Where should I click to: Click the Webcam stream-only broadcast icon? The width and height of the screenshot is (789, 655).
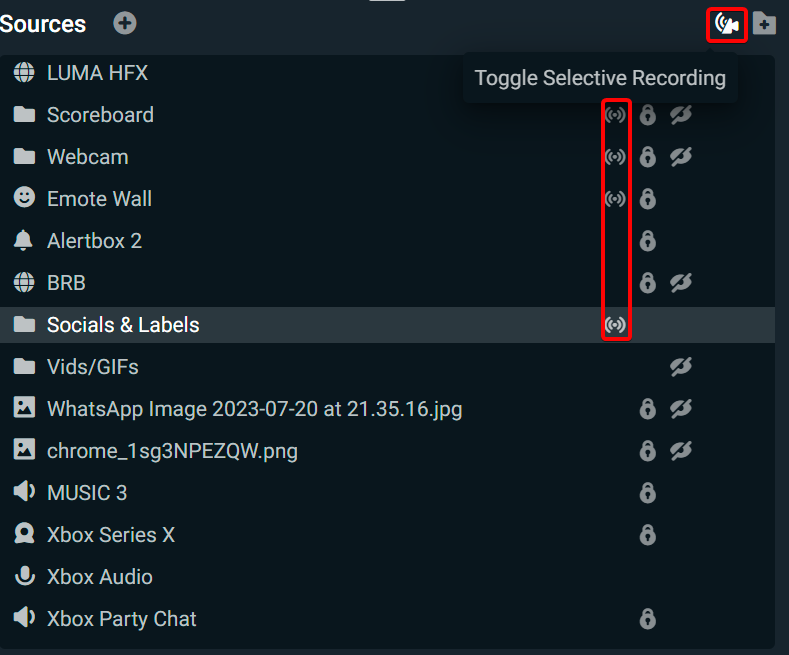point(616,157)
